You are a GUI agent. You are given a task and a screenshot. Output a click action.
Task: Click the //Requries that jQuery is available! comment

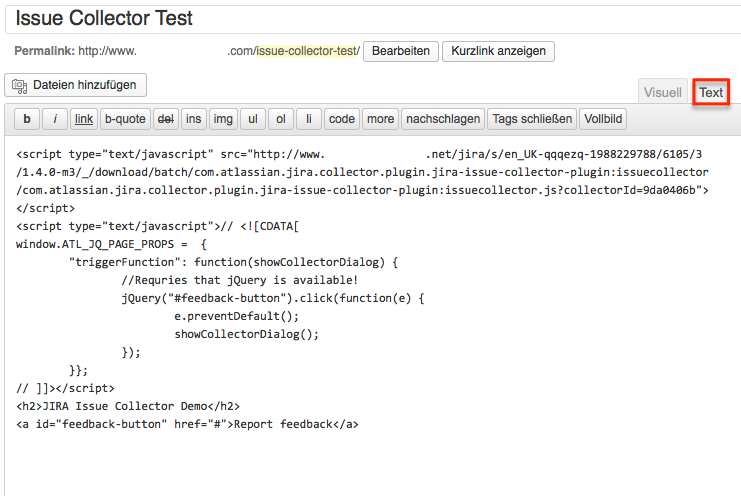(x=240, y=280)
